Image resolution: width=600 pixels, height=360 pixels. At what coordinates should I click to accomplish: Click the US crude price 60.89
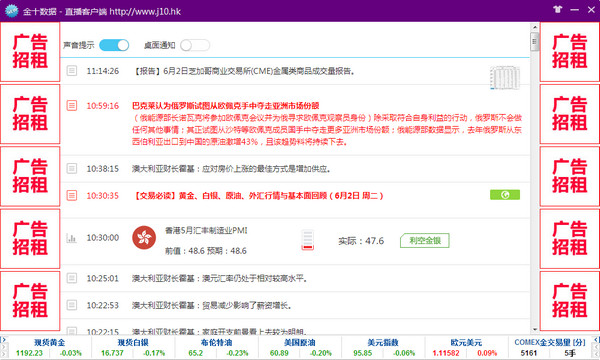click(x=279, y=353)
